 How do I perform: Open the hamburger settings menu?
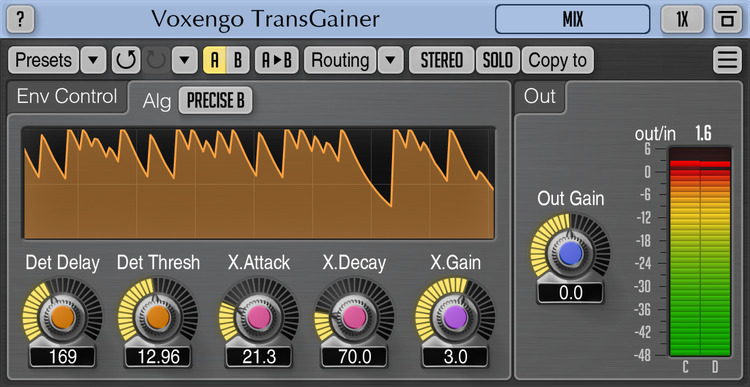pos(728,60)
